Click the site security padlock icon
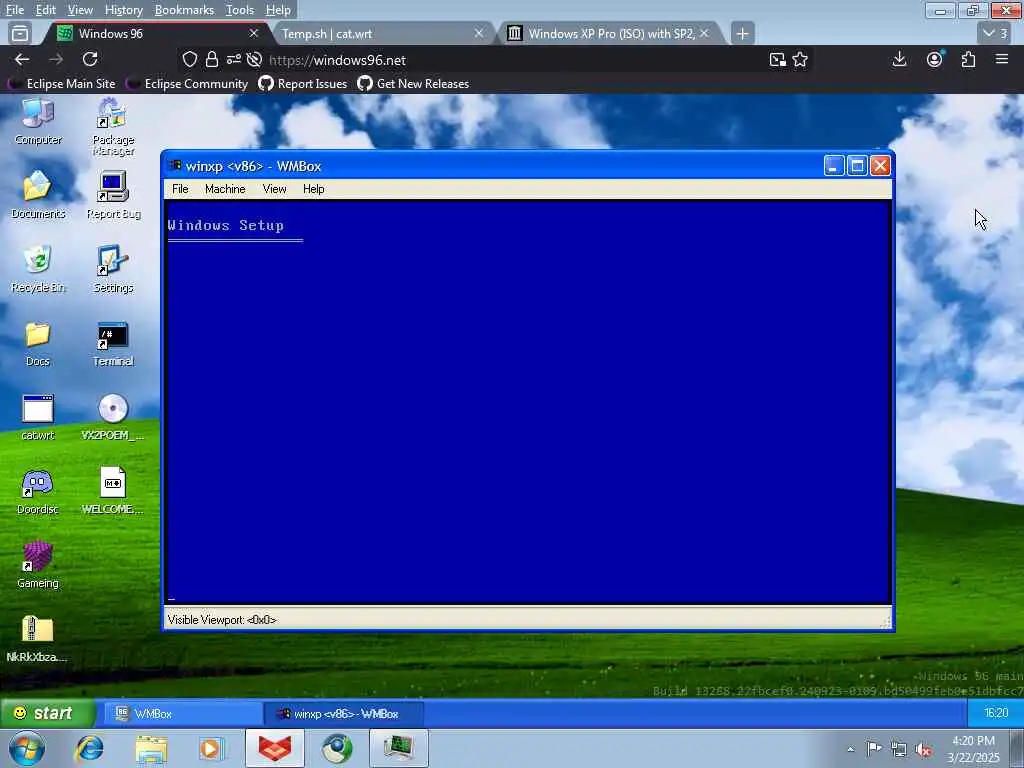Screen dimensions: 1024x768 [x=212, y=60]
